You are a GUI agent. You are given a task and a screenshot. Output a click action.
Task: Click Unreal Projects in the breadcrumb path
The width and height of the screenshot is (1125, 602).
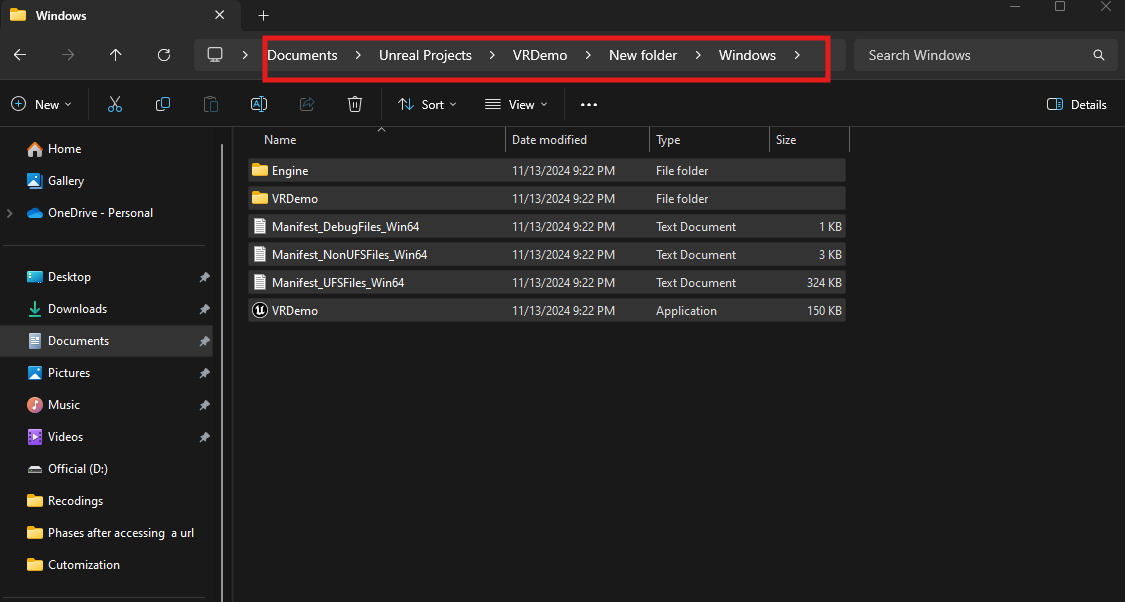tap(425, 55)
